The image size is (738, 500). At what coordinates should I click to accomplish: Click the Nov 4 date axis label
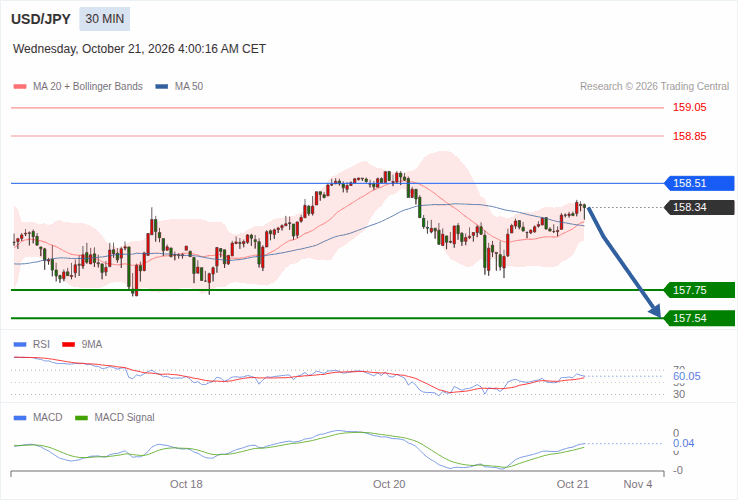(x=638, y=484)
